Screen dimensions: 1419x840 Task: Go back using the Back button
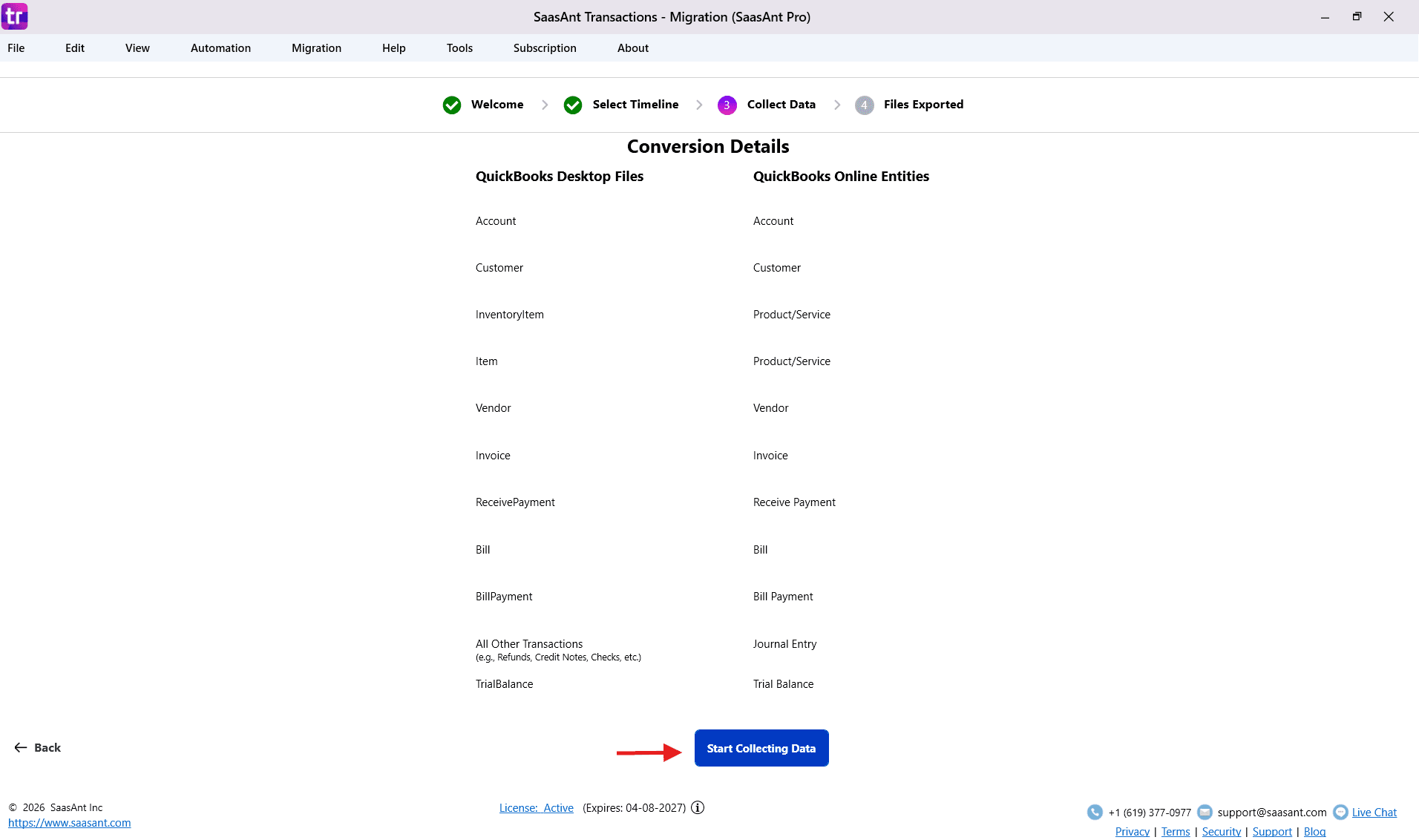click(x=38, y=747)
